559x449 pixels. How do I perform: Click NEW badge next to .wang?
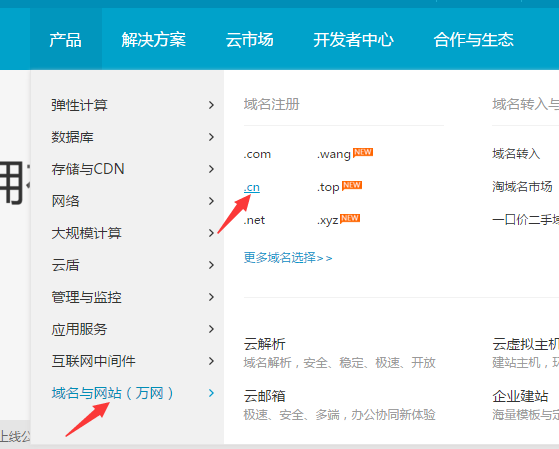point(363,152)
